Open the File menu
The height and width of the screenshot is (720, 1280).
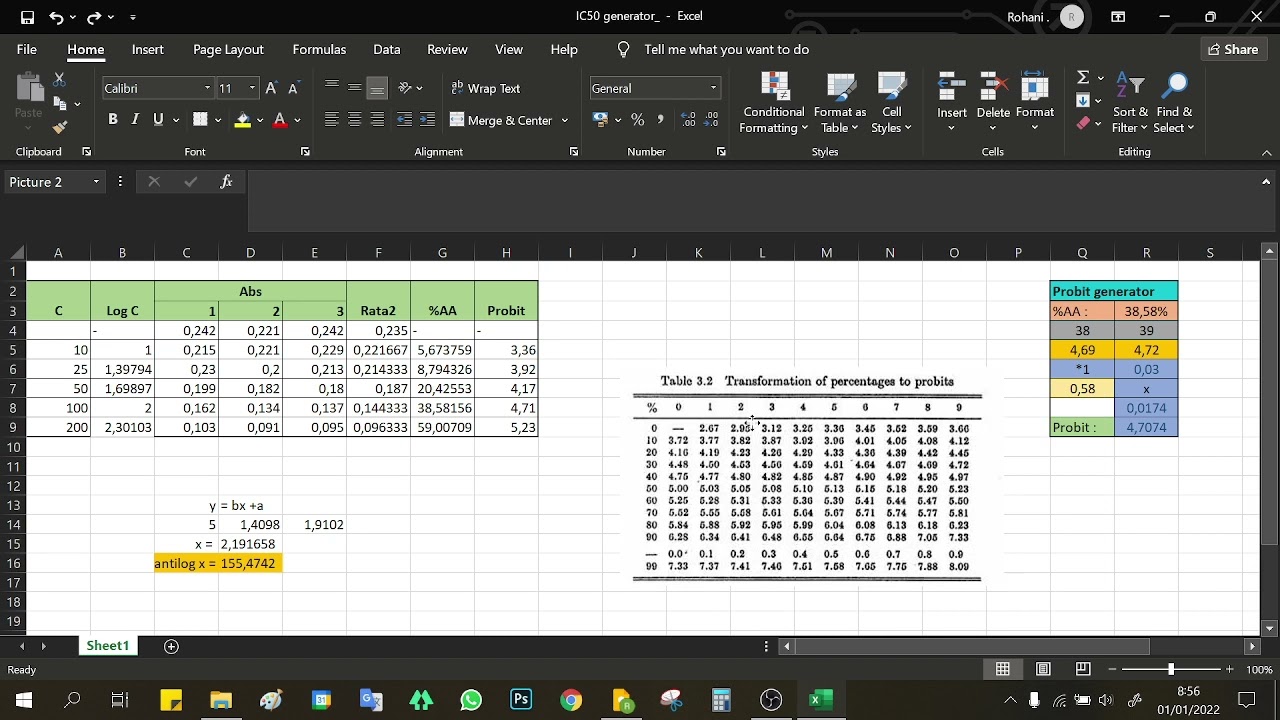pos(27,49)
